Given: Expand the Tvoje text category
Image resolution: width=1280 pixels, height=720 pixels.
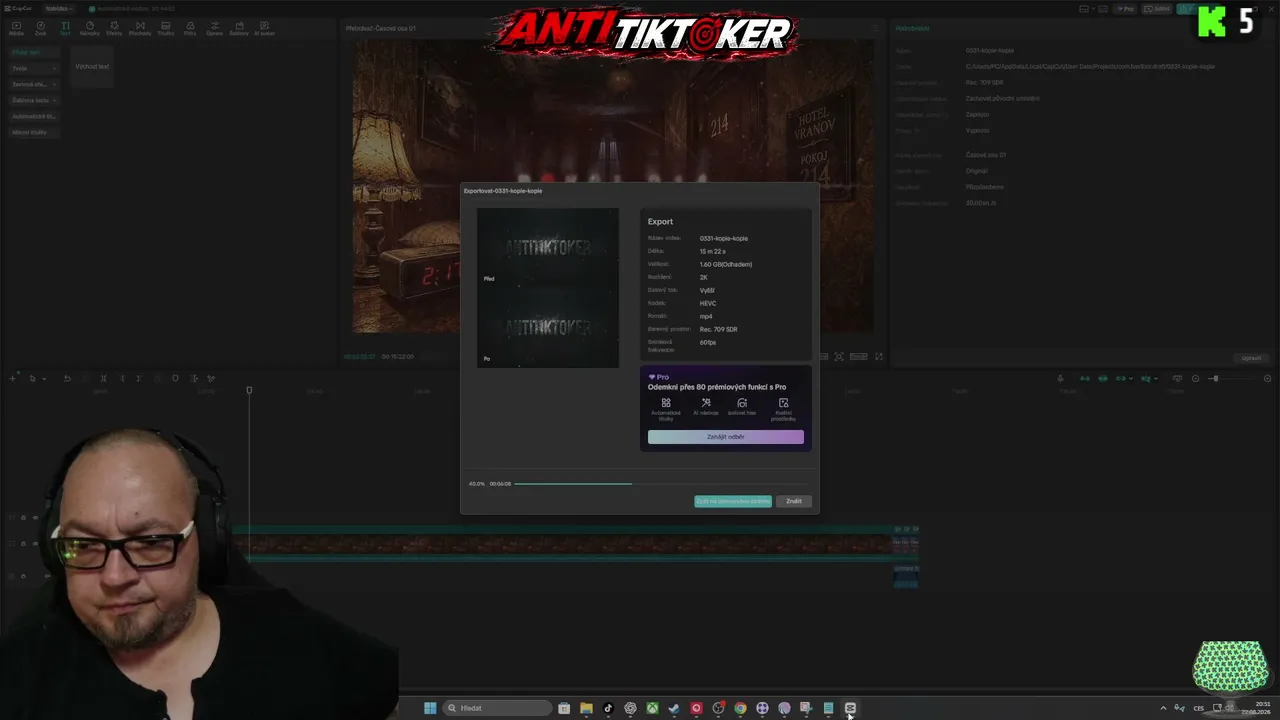Looking at the screenshot, I should (x=34, y=68).
